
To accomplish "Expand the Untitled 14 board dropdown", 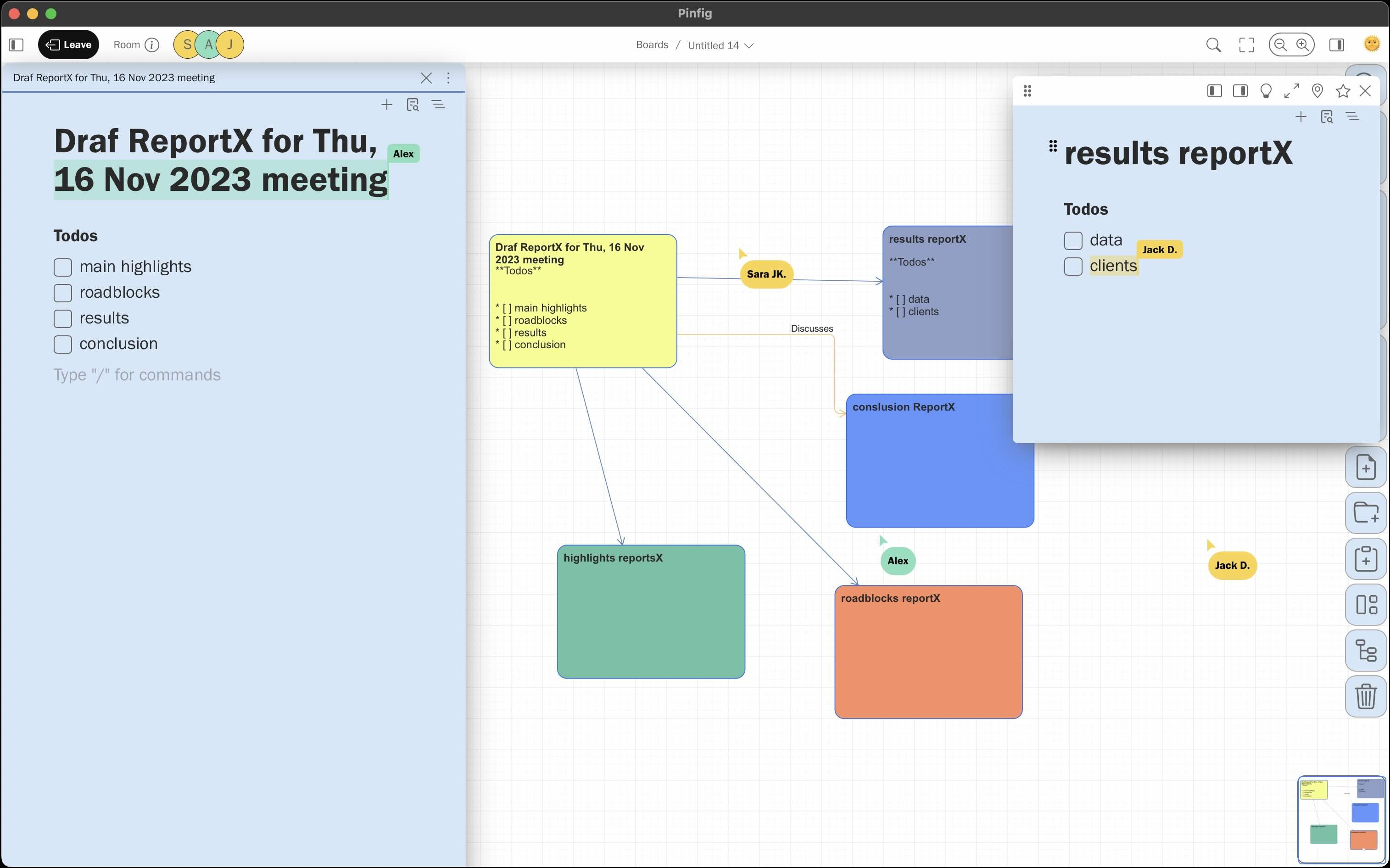I will tap(720, 45).
